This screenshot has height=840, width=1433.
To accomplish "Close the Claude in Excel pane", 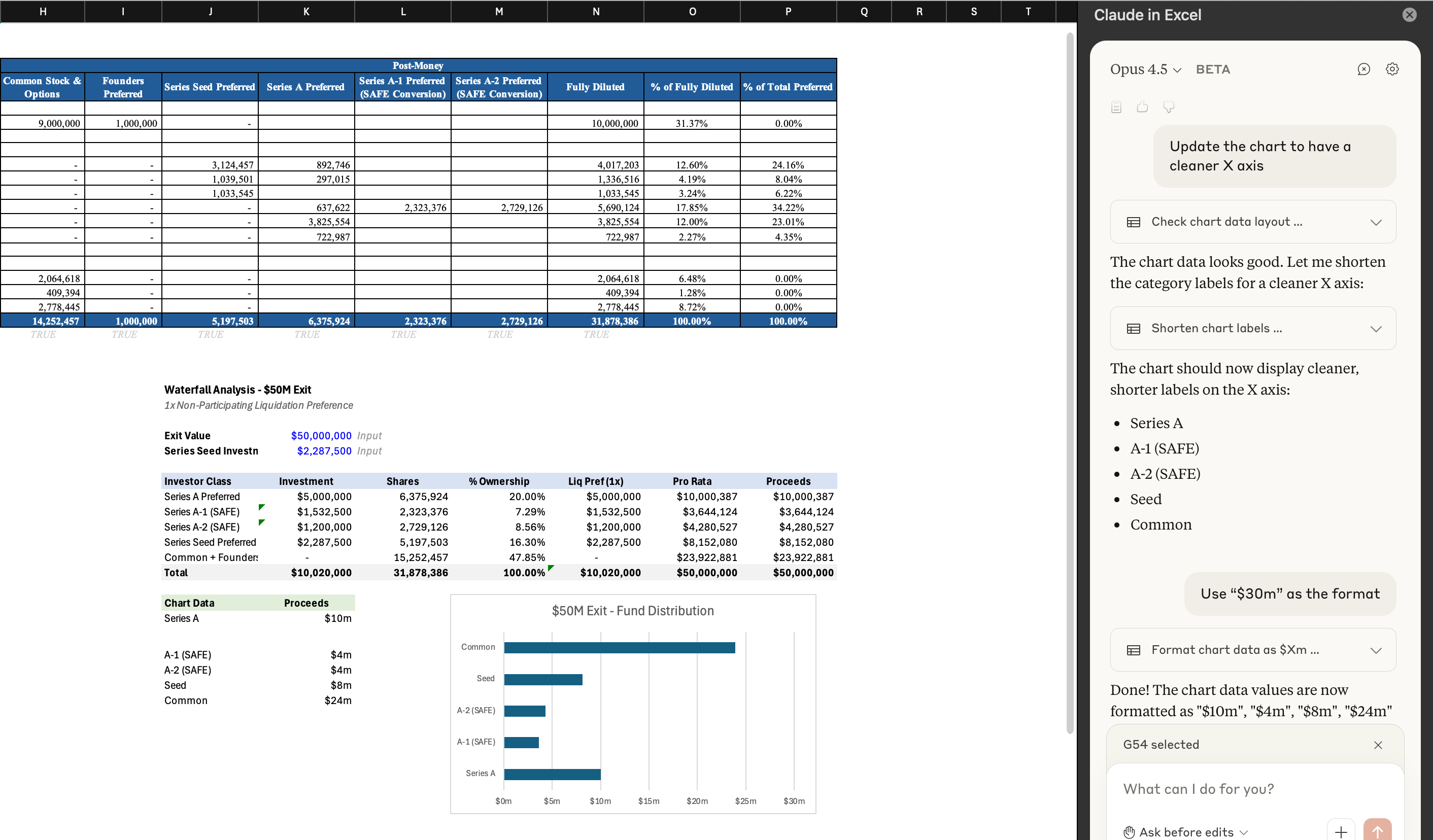I will (x=1409, y=15).
